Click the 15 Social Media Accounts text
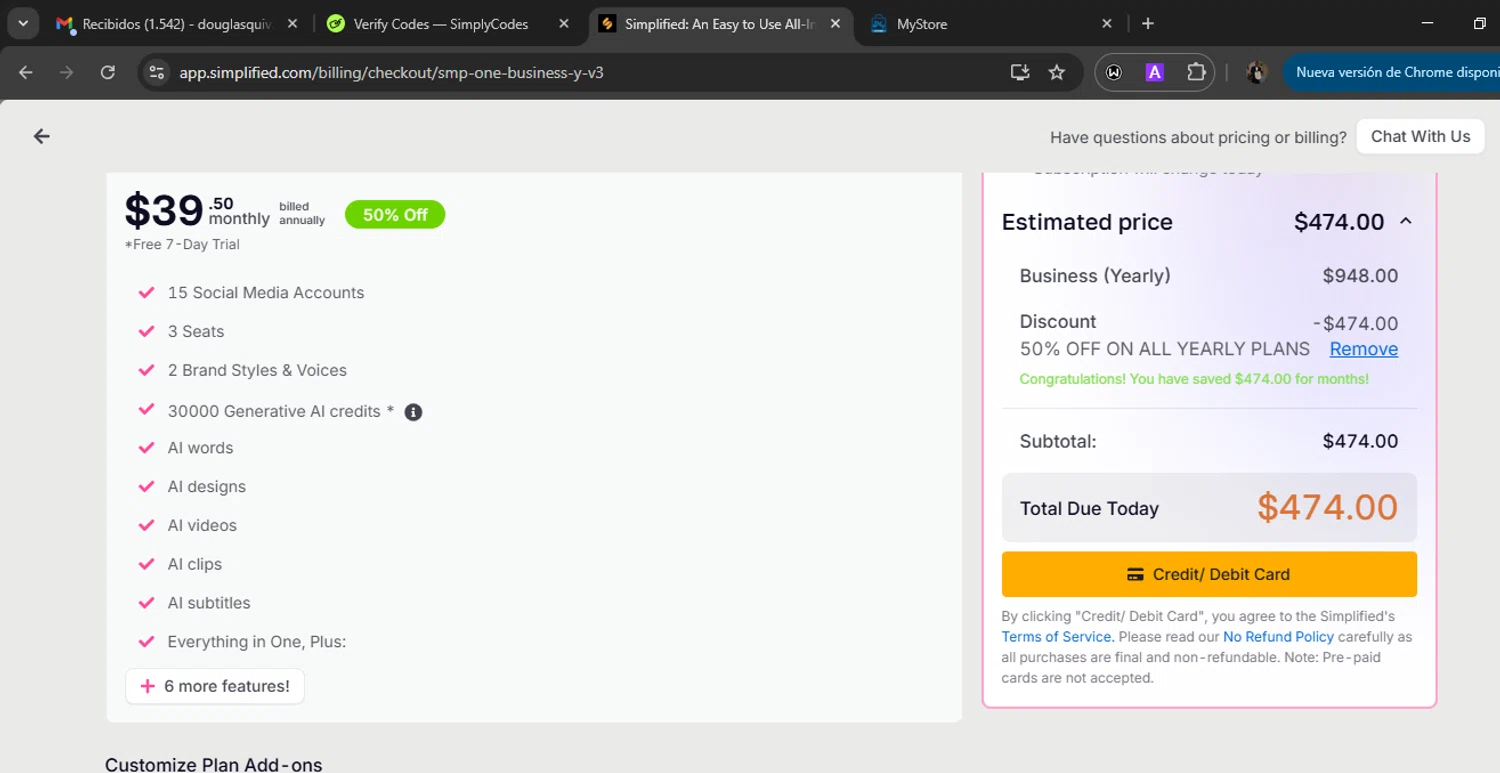 click(266, 293)
